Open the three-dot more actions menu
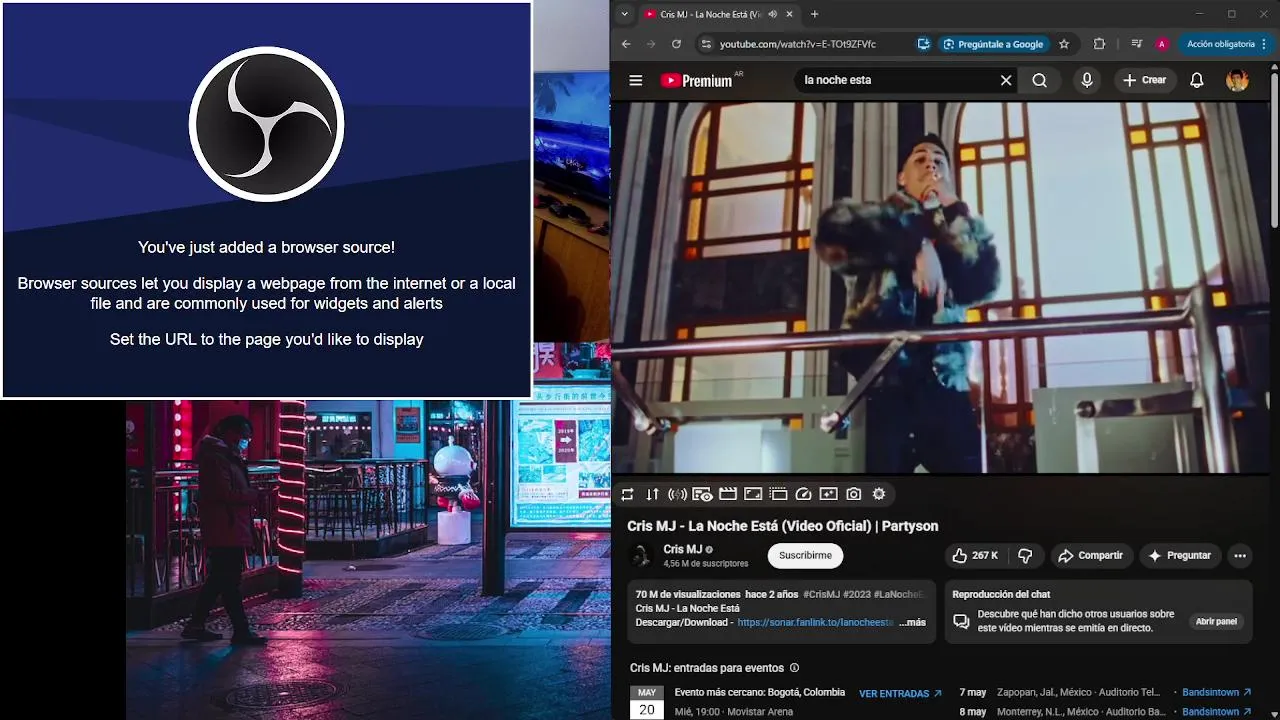The image size is (1280, 720). tap(1240, 555)
